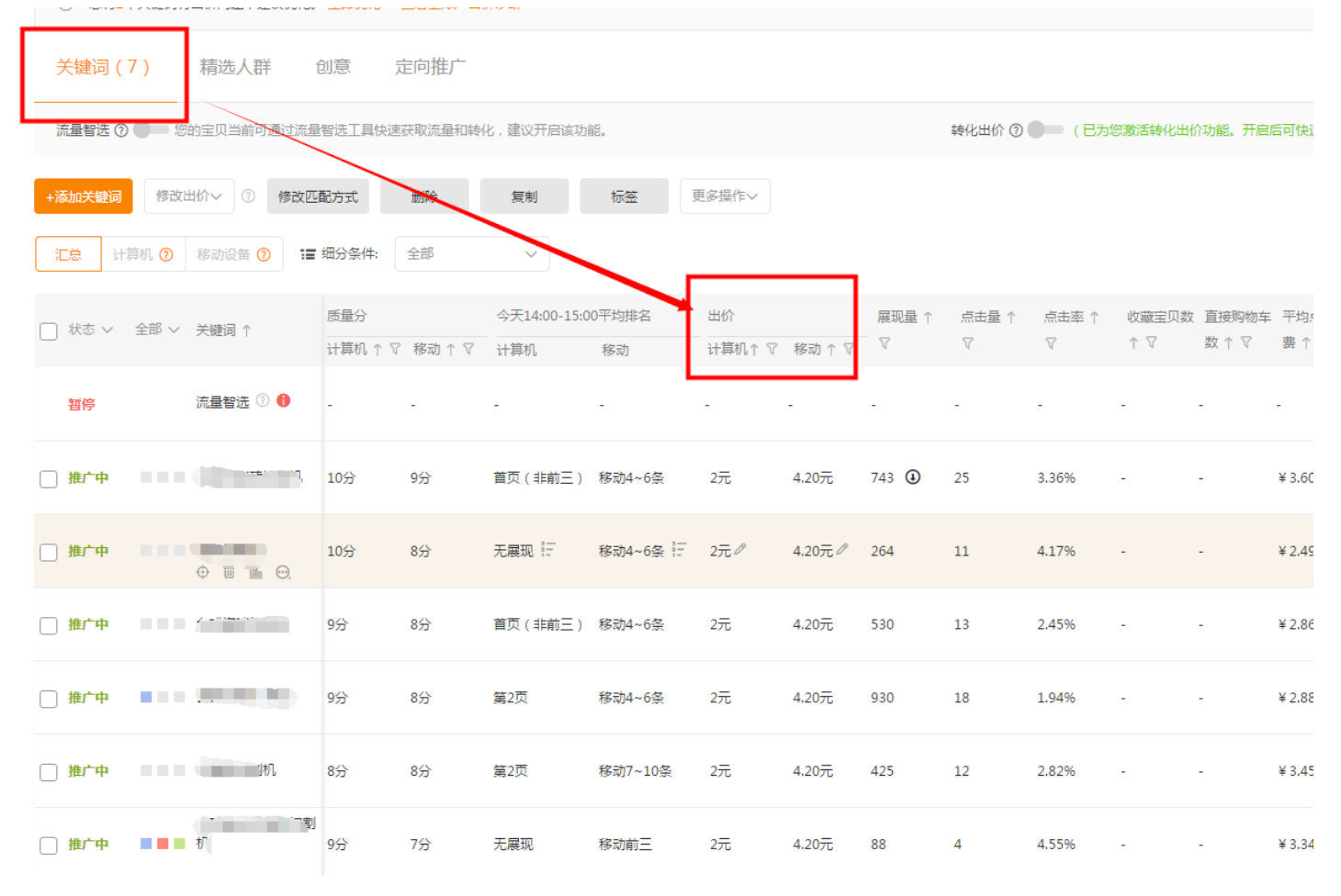Click green tag square in 88-impression row

click(179, 844)
